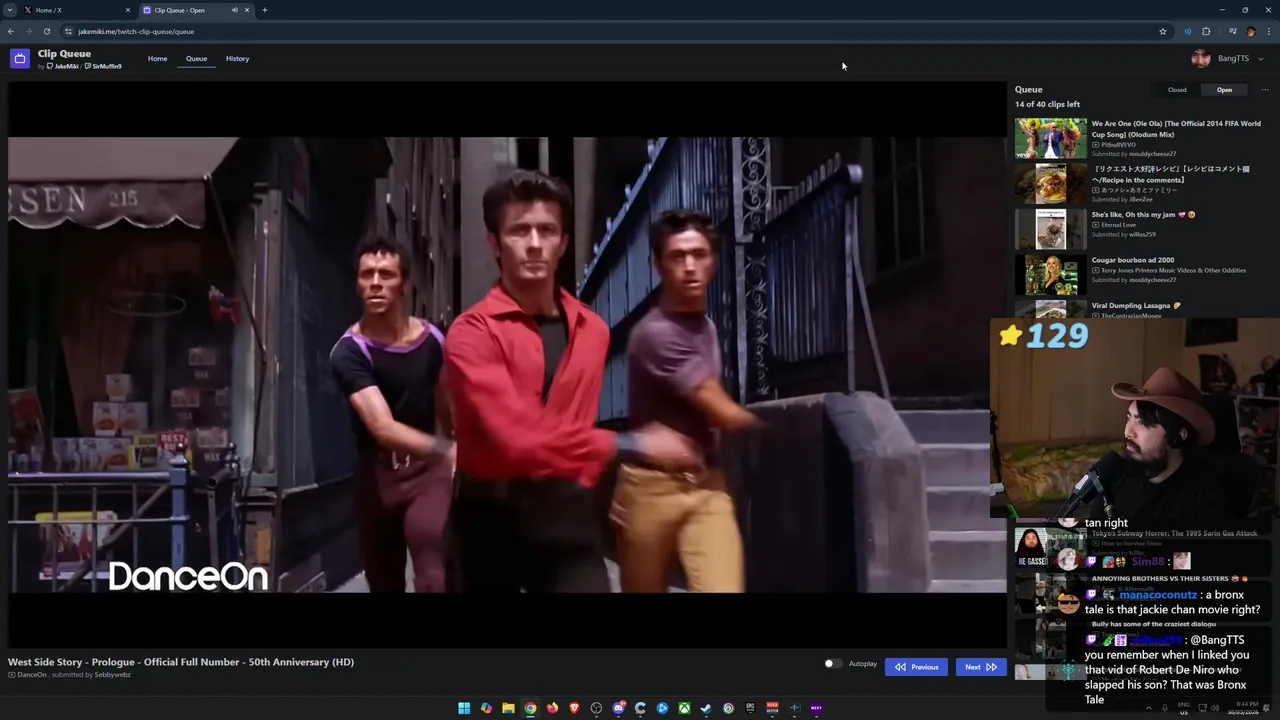This screenshot has height=720, width=1280.
Task: Open Steam from the taskbar
Action: [x=706, y=708]
